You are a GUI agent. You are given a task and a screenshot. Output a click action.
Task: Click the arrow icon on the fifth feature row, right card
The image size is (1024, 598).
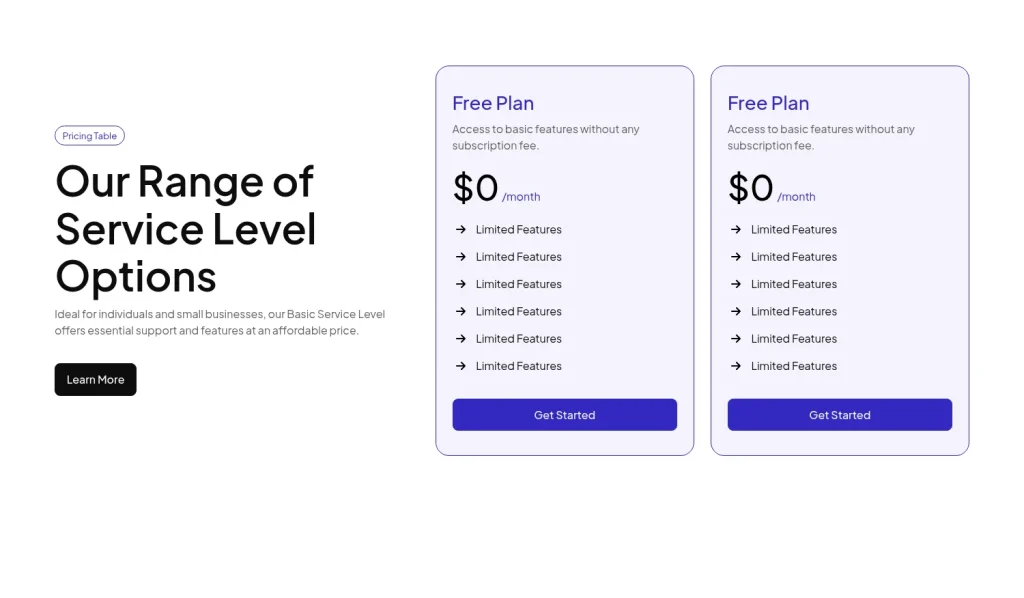tap(735, 338)
